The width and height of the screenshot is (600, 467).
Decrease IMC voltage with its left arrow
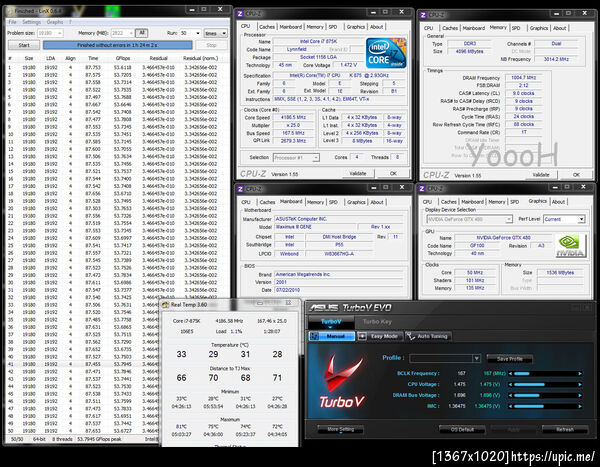(510, 406)
